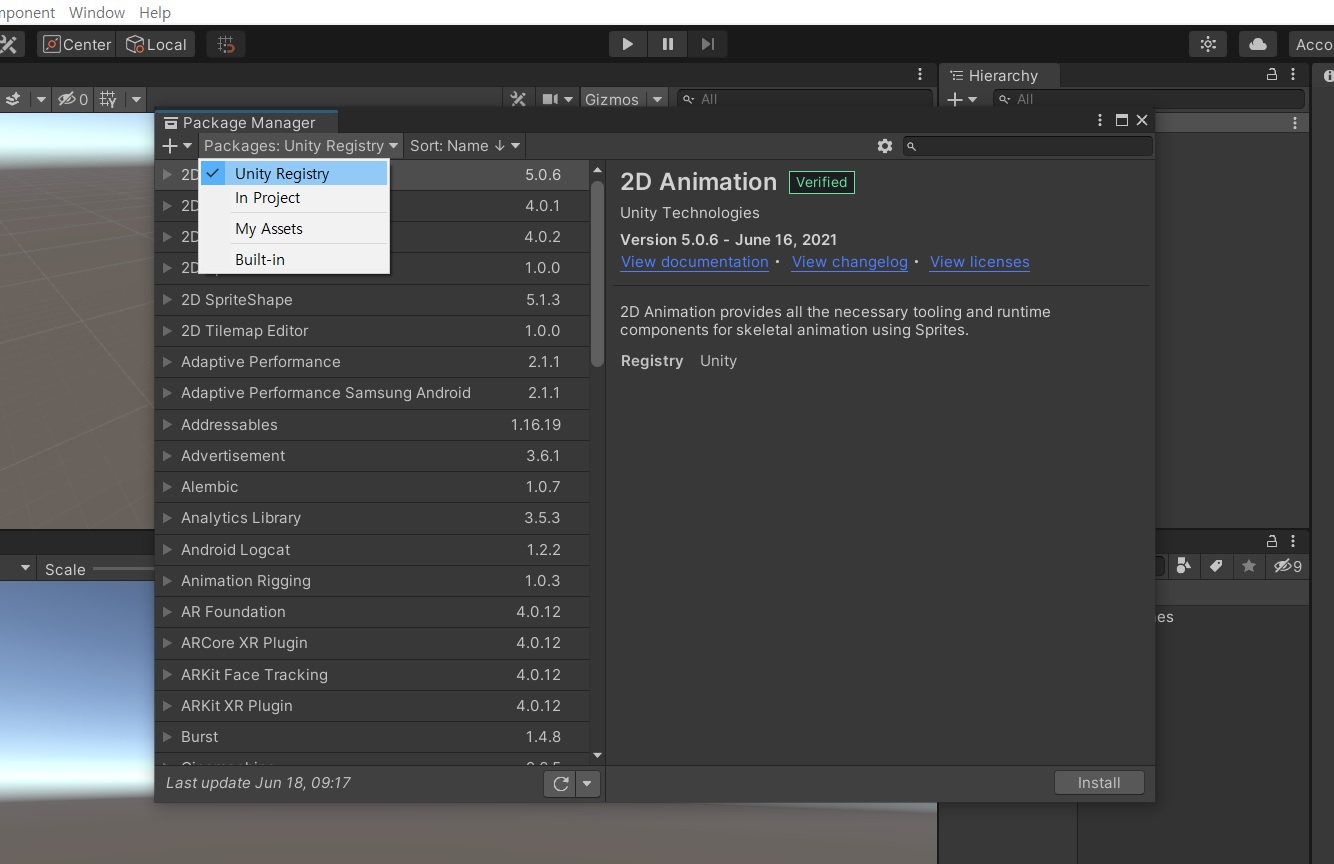This screenshot has height=864, width=1334.
Task: Click the Scene view search field
Action: click(x=805, y=99)
